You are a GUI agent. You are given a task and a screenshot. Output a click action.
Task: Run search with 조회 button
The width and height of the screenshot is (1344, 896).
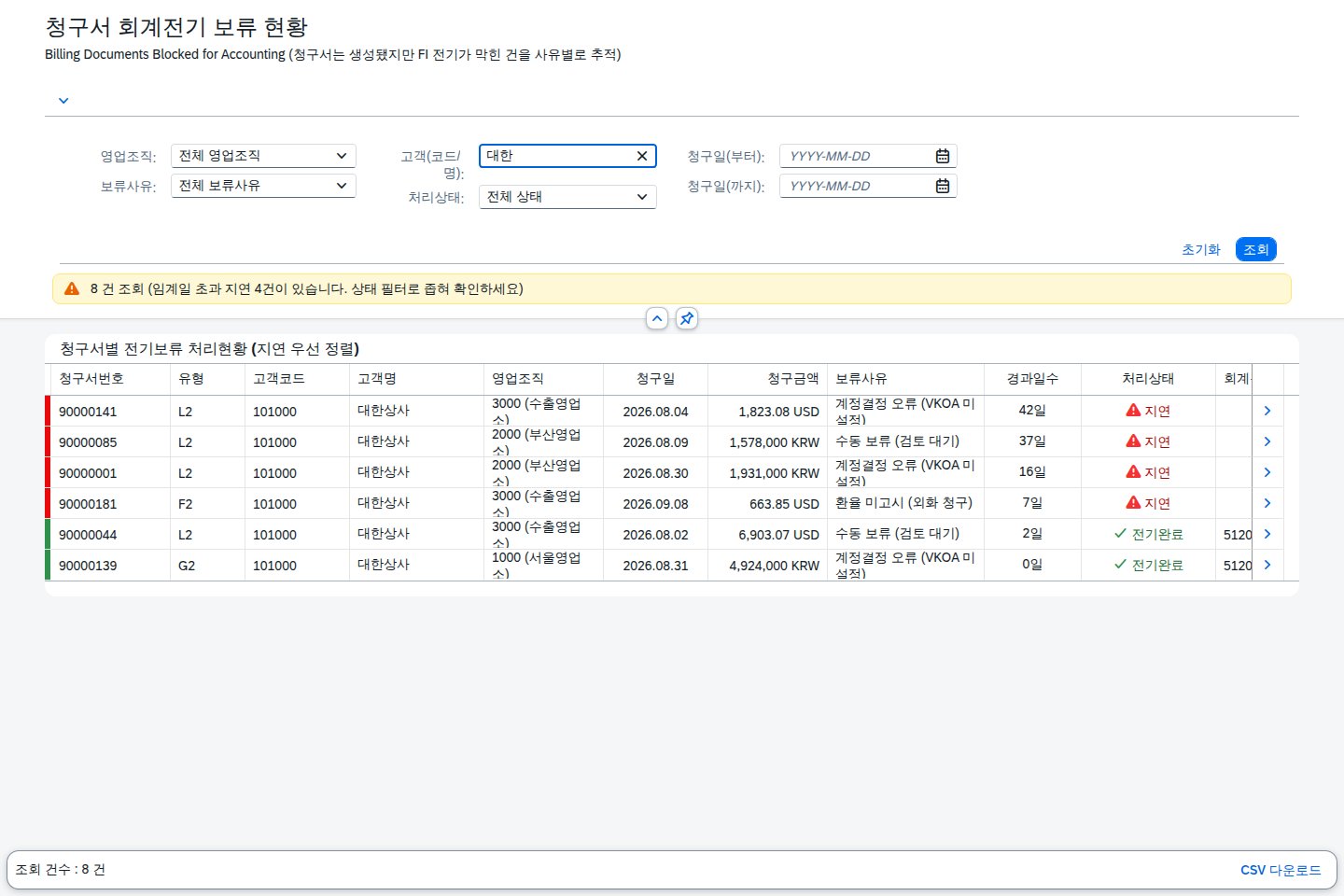[x=1256, y=249]
